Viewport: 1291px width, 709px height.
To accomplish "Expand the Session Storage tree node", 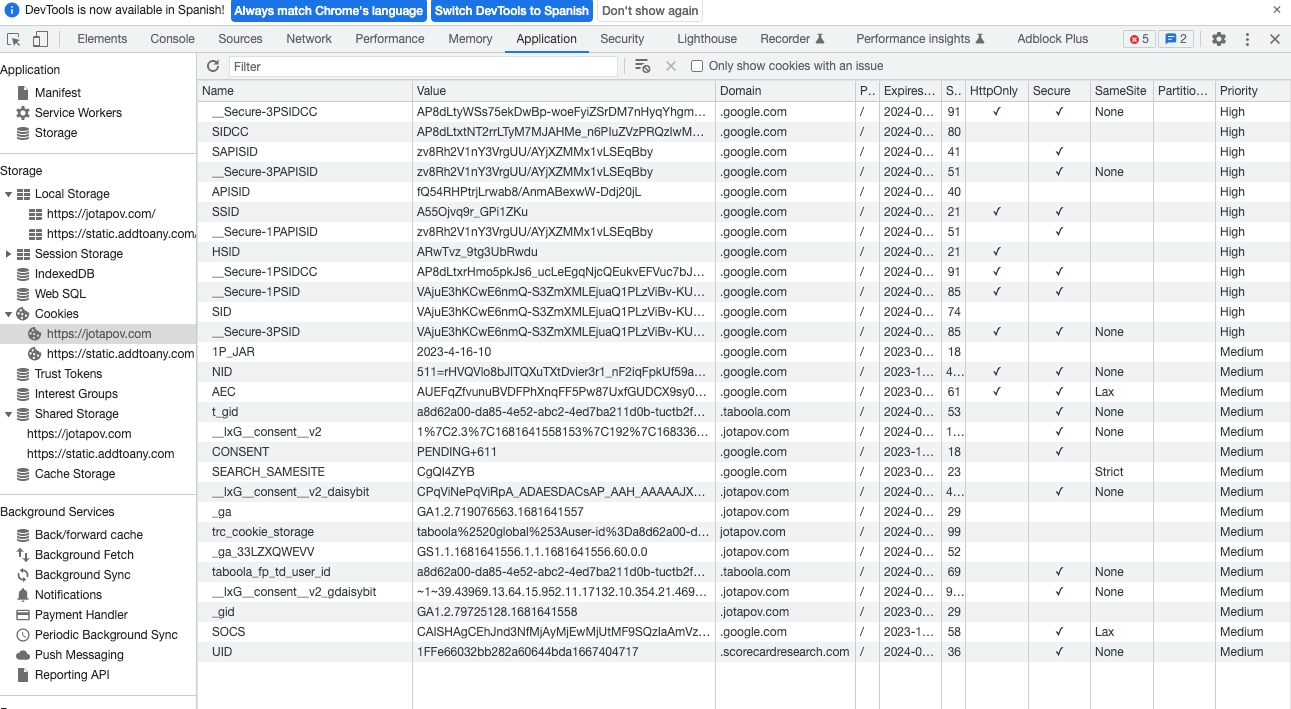I will pos(9,254).
